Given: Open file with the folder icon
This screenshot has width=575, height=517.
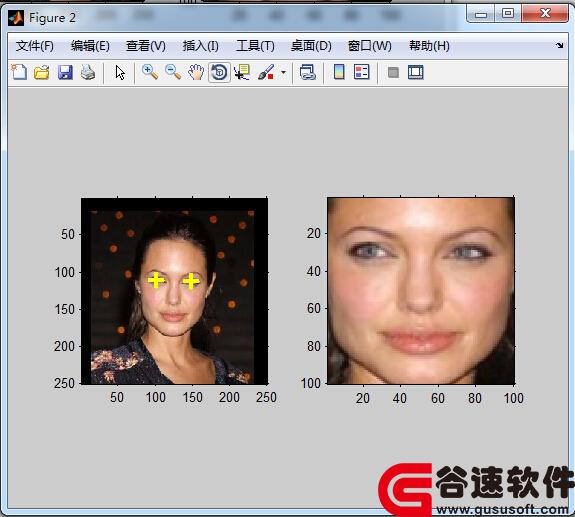Looking at the screenshot, I should [x=42, y=72].
